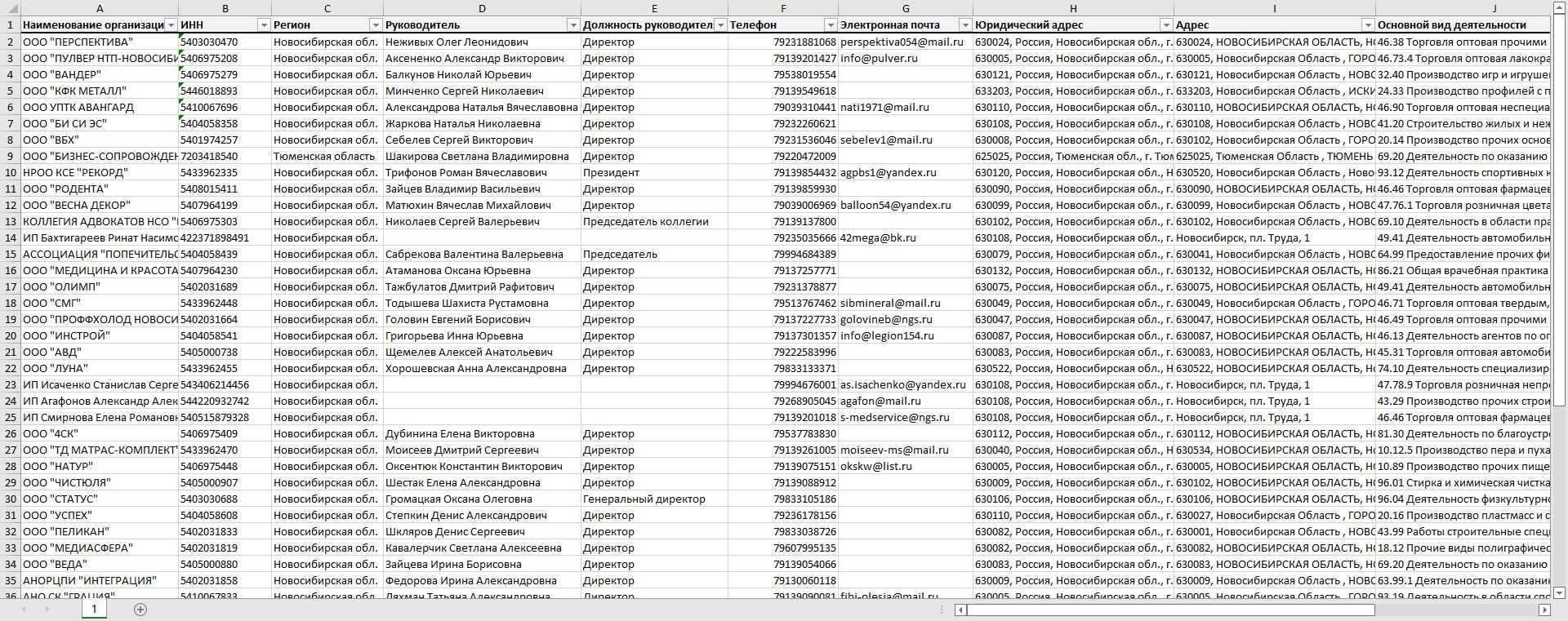Image resolution: width=1568 pixels, height=621 pixels.
Task: Open filter dropdown for ИНН column
Action: [264, 25]
